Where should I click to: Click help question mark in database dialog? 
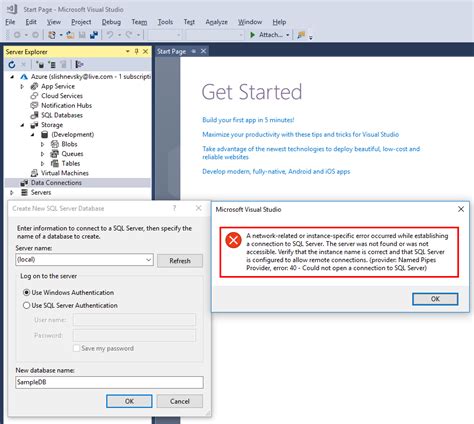click(x=174, y=208)
